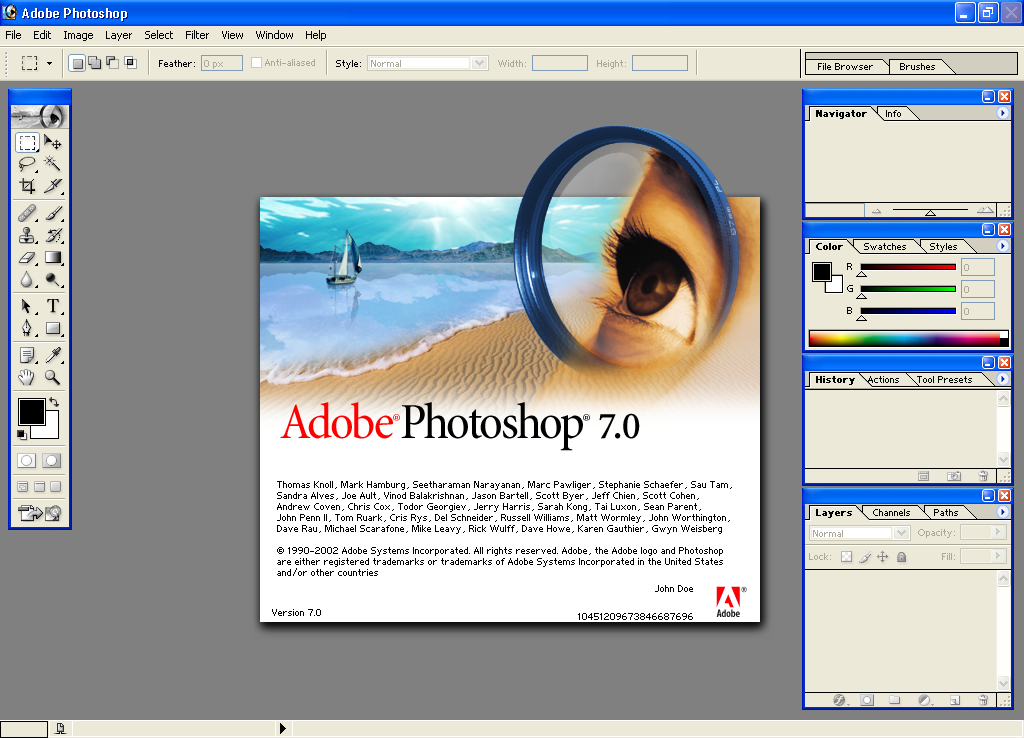
Task: Pick the Clone Stamp tool
Action: pyautogui.click(x=27, y=235)
